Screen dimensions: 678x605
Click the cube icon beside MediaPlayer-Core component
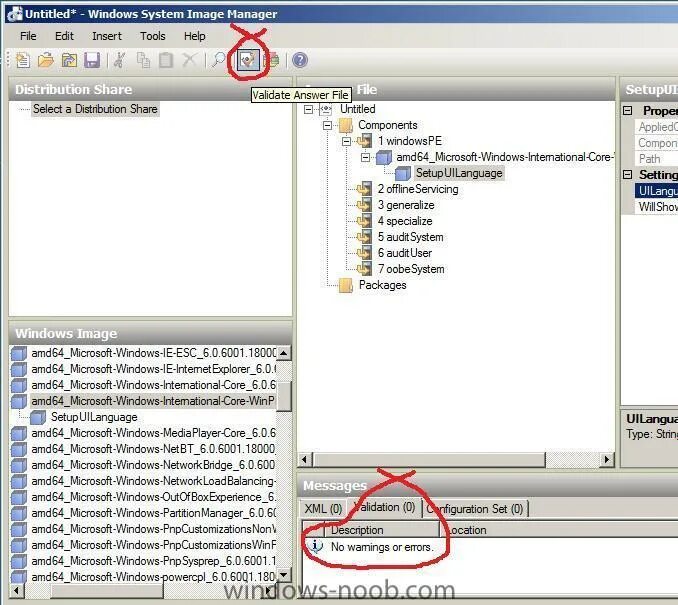pos(19,433)
